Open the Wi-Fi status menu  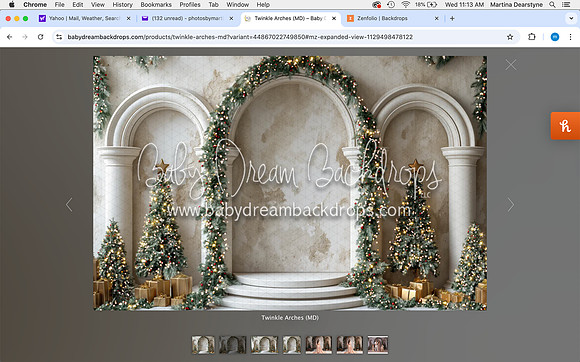(x=406, y=5)
